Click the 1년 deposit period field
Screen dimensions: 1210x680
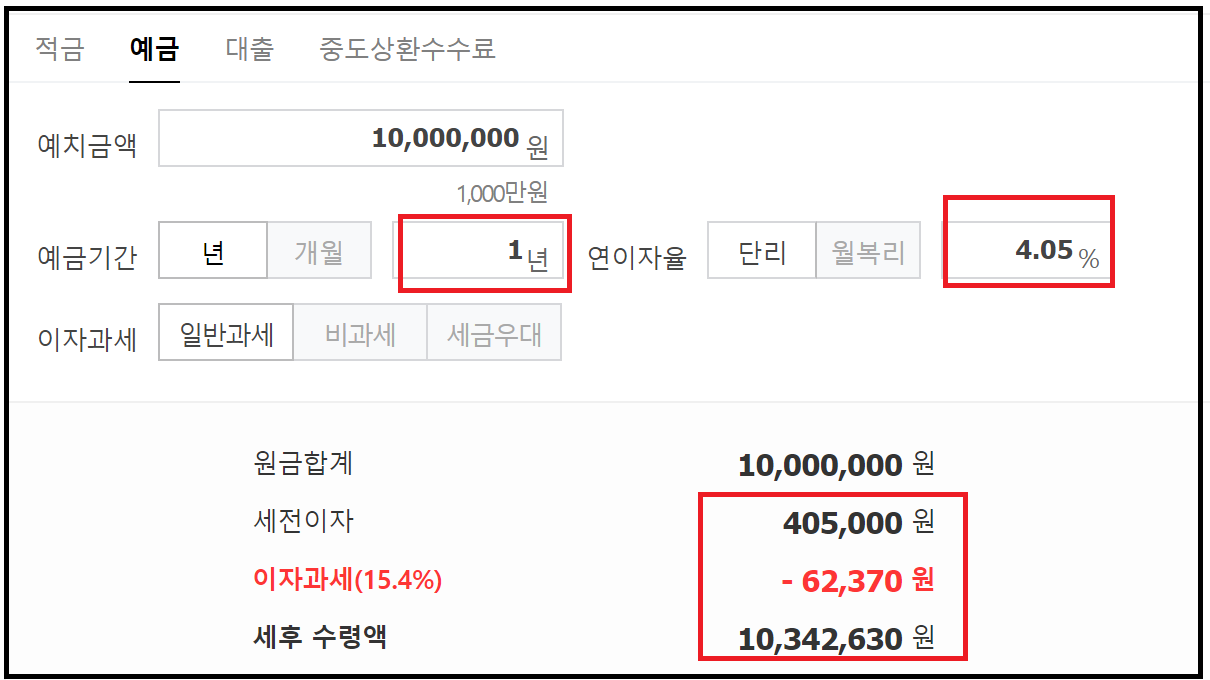pyautogui.click(x=483, y=251)
